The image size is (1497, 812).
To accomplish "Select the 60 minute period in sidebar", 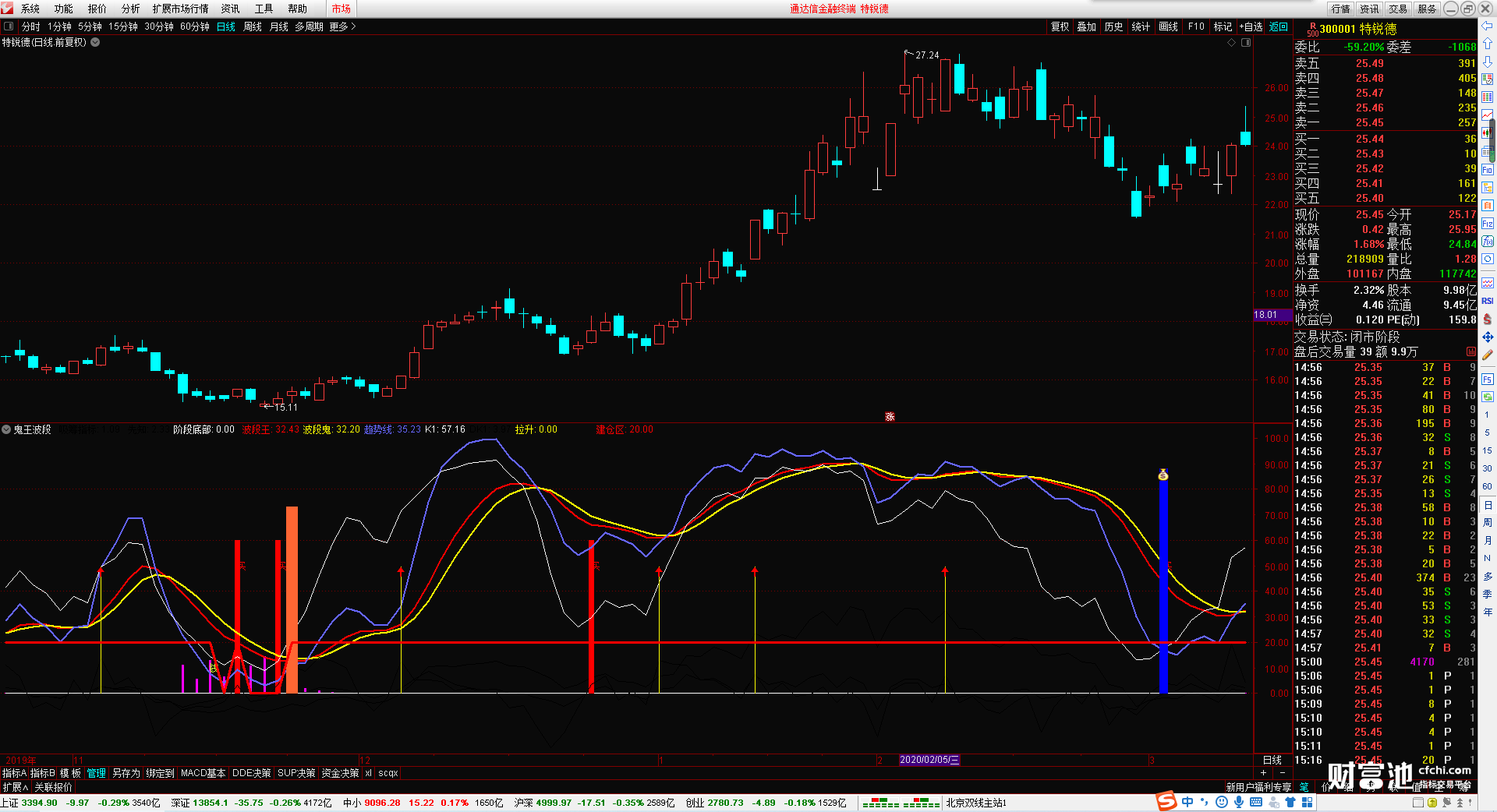I will [1488, 486].
